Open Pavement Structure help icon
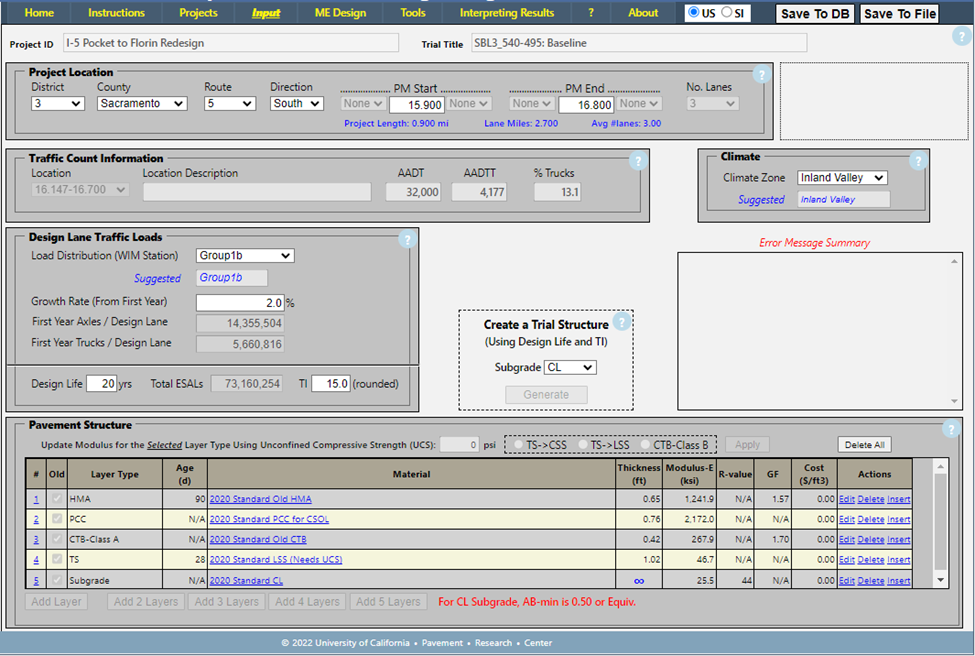Viewport: 975px width, 656px height. tap(951, 429)
